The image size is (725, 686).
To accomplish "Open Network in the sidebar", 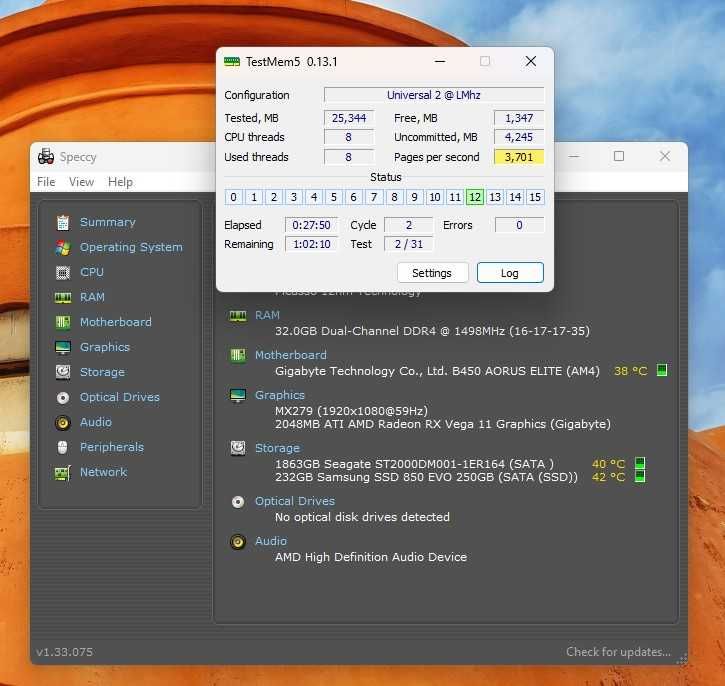I will point(103,472).
